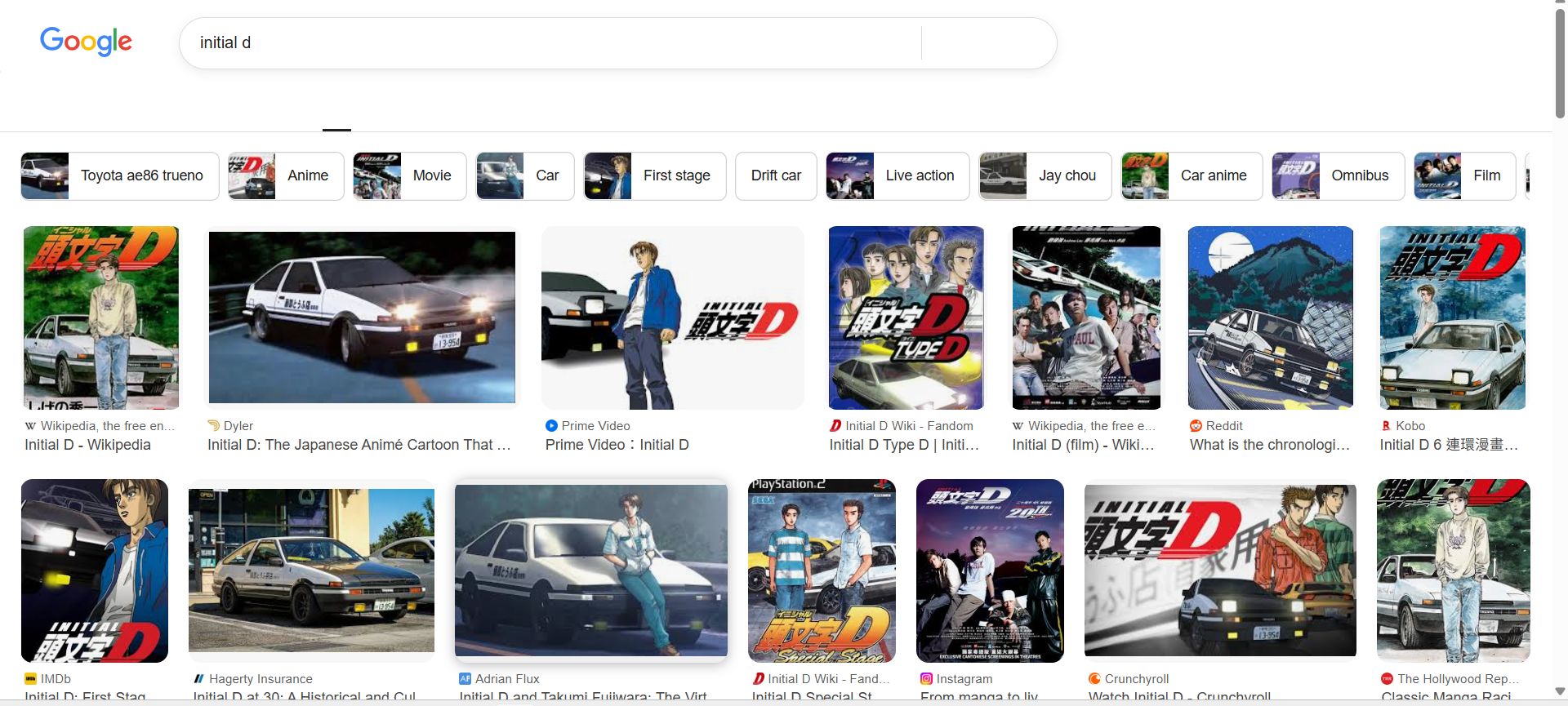
Task: Click the Google logo
Action: click(86, 41)
